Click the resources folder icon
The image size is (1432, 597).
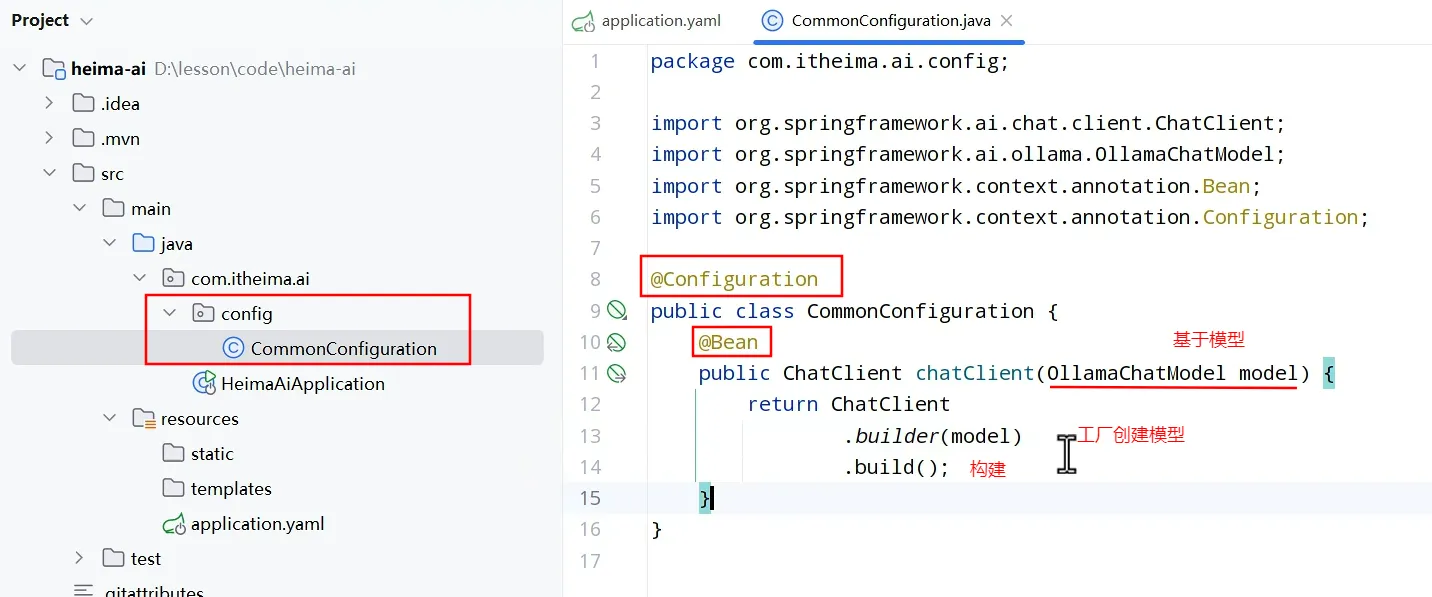click(144, 418)
